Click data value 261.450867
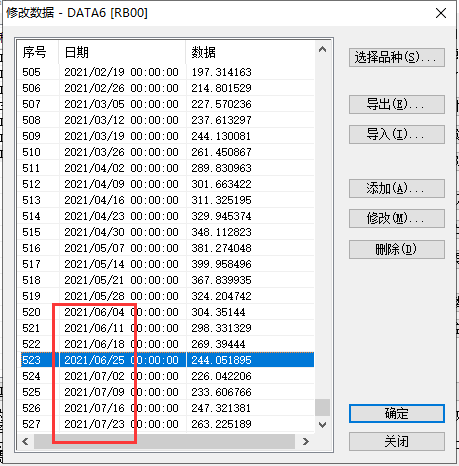459x466 pixels. 221,152
